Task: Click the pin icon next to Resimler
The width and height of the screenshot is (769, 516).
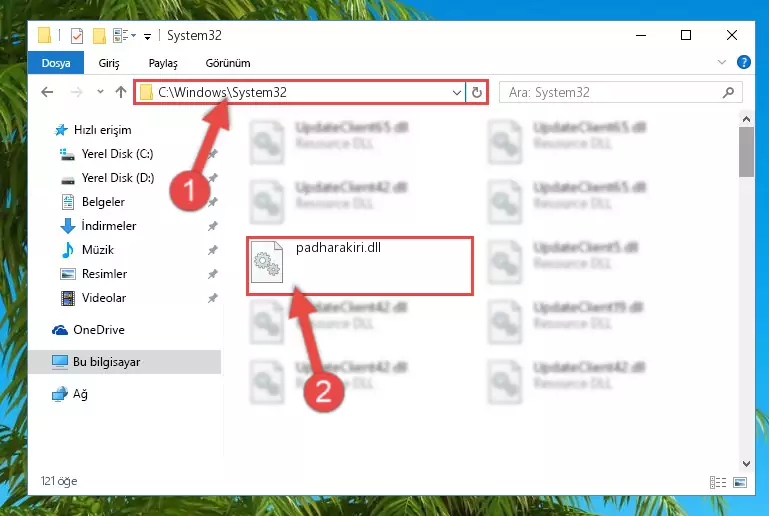Action: point(212,274)
